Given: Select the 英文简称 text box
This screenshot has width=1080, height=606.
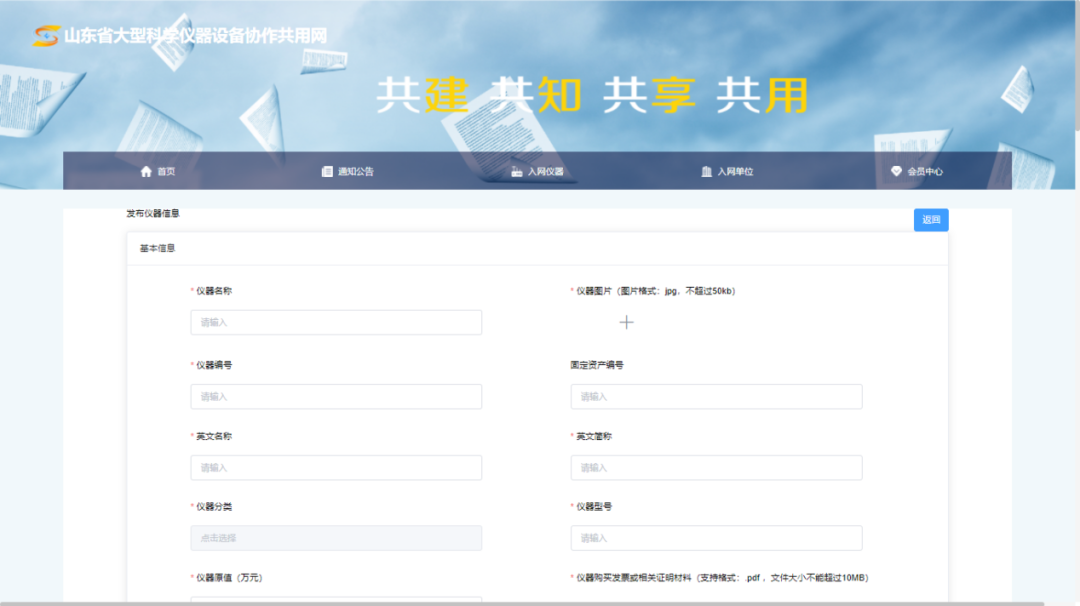Looking at the screenshot, I should tap(716, 467).
